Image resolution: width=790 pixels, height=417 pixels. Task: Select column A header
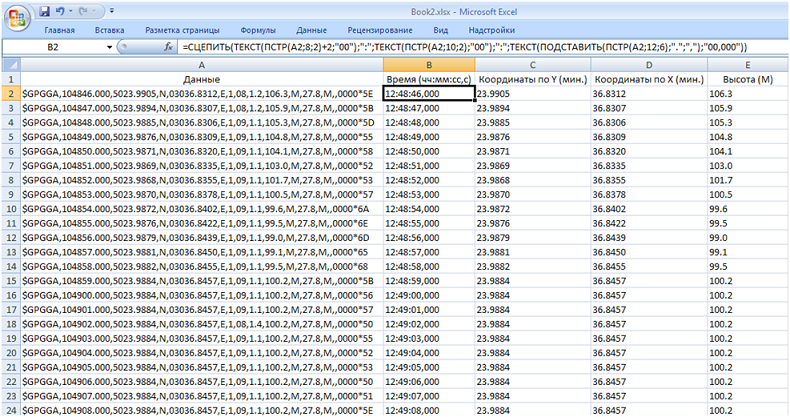point(202,65)
